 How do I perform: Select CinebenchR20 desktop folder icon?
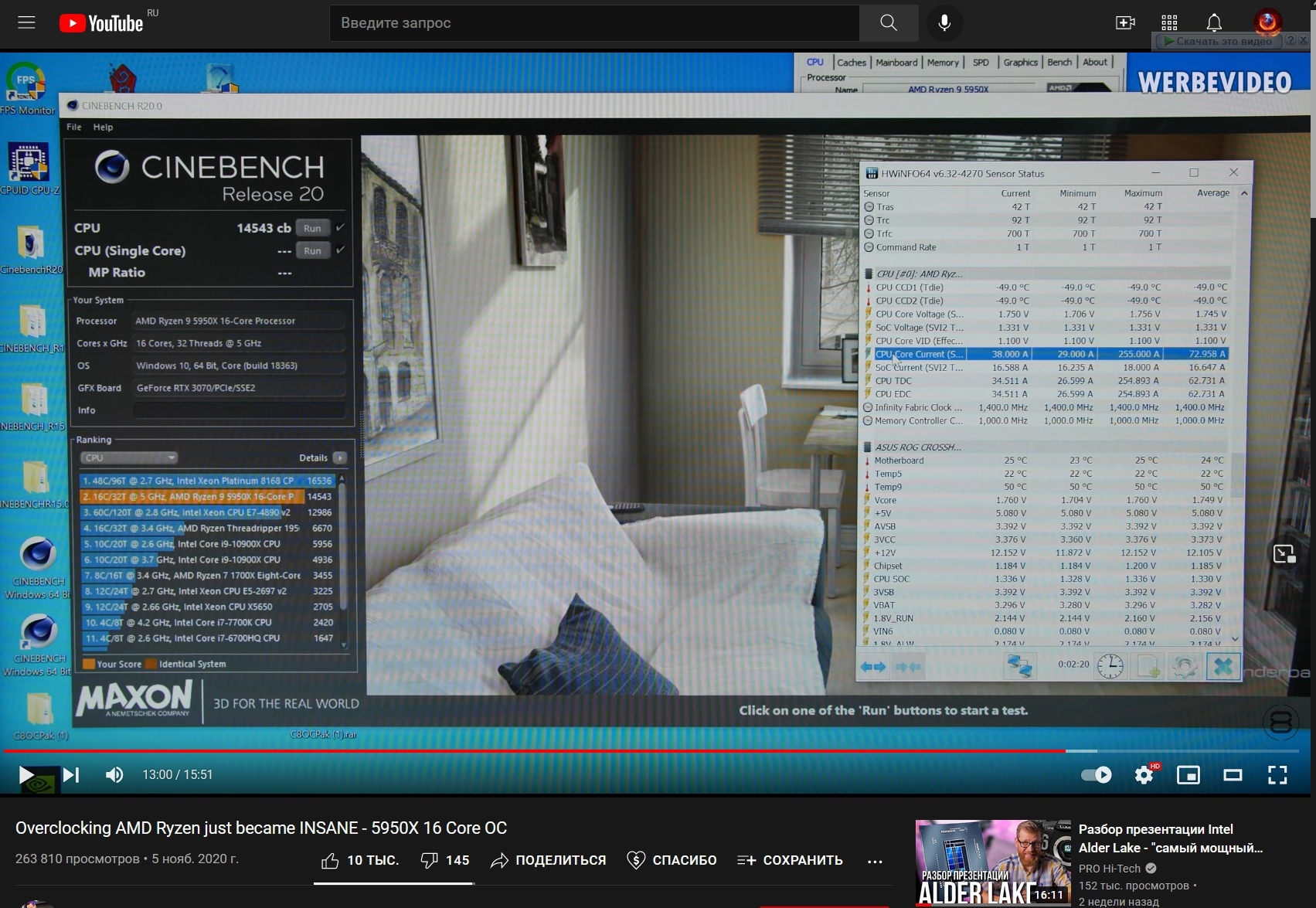[x=31, y=250]
